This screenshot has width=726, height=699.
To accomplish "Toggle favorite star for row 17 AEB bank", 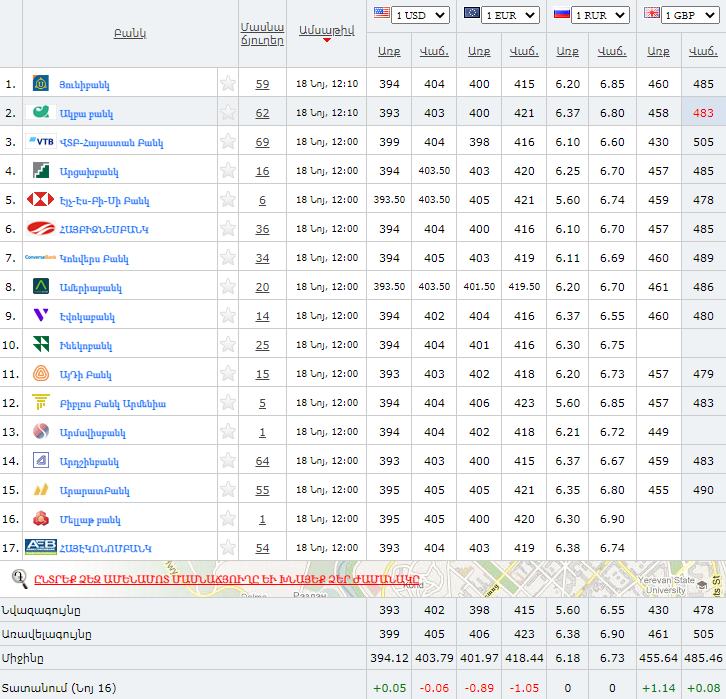I will click(228, 547).
